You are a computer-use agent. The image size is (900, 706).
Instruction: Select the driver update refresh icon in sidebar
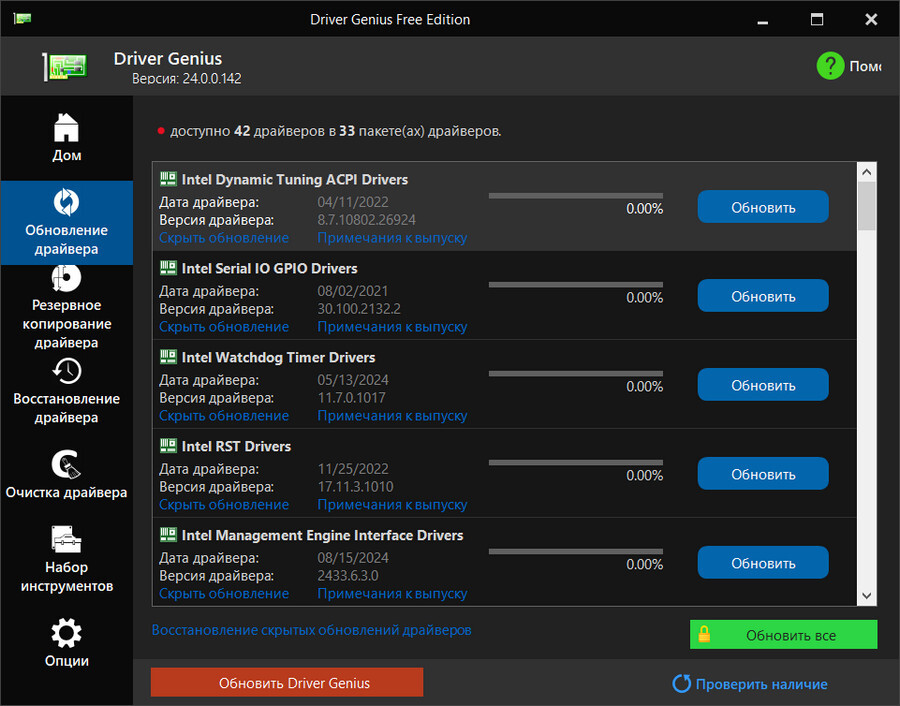[x=67, y=202]
